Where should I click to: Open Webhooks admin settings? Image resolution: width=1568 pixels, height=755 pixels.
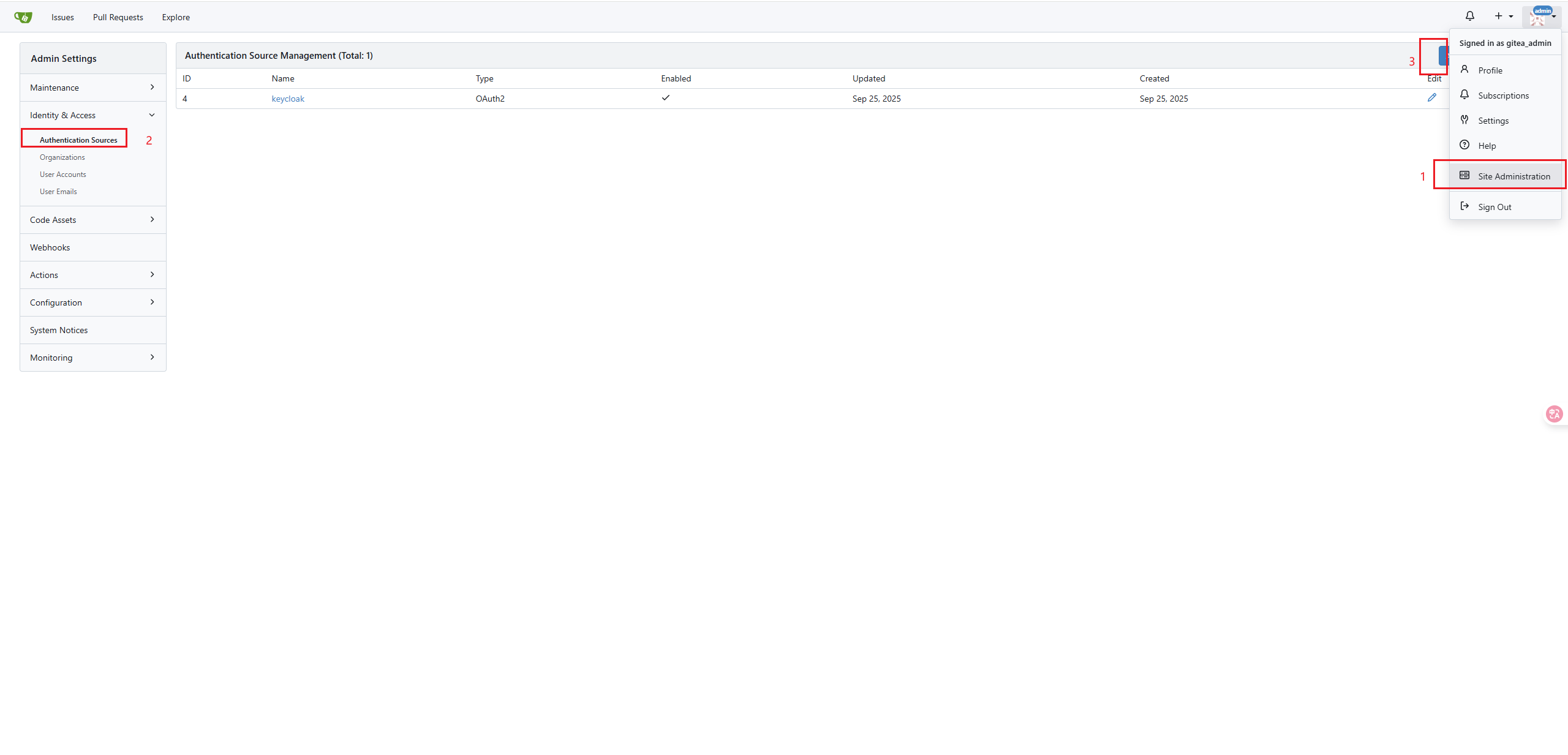50,247
